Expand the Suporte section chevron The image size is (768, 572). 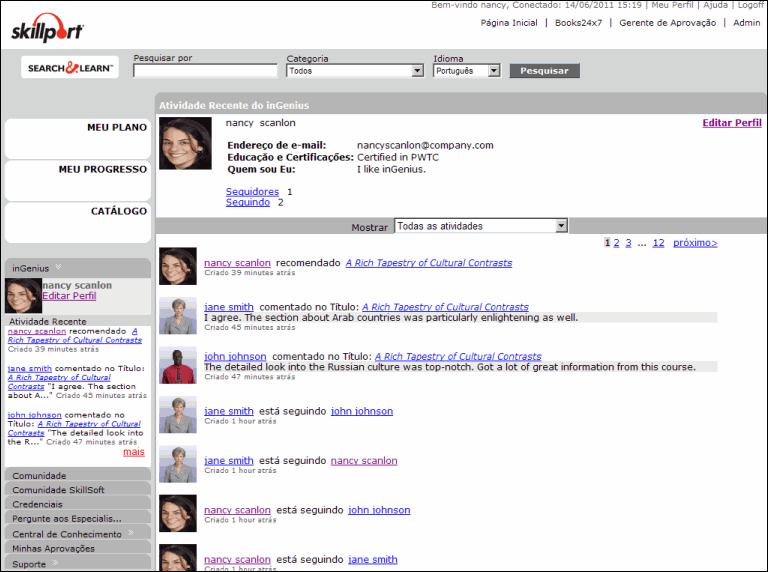point(55,563)
